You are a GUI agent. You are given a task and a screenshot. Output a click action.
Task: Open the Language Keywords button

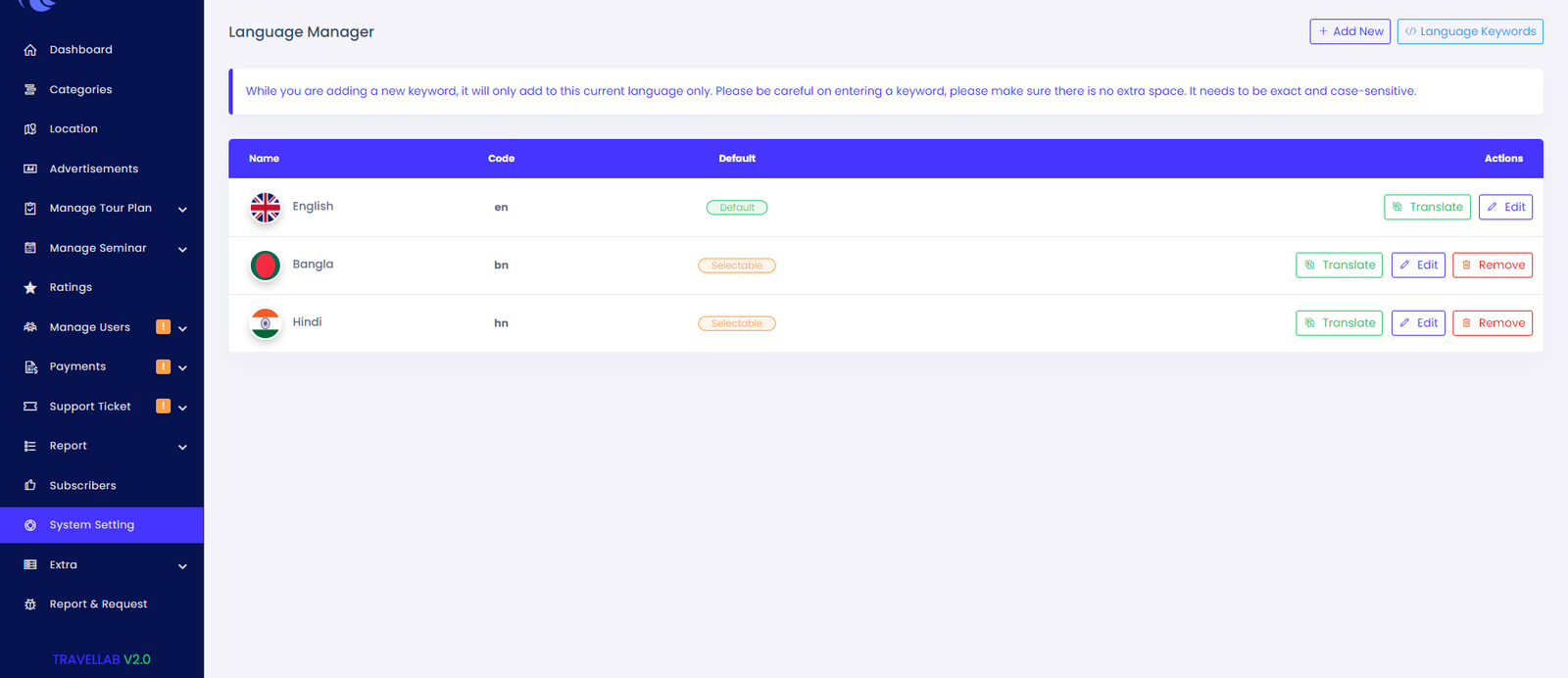pyautogui.click(x=1469, y=31)
